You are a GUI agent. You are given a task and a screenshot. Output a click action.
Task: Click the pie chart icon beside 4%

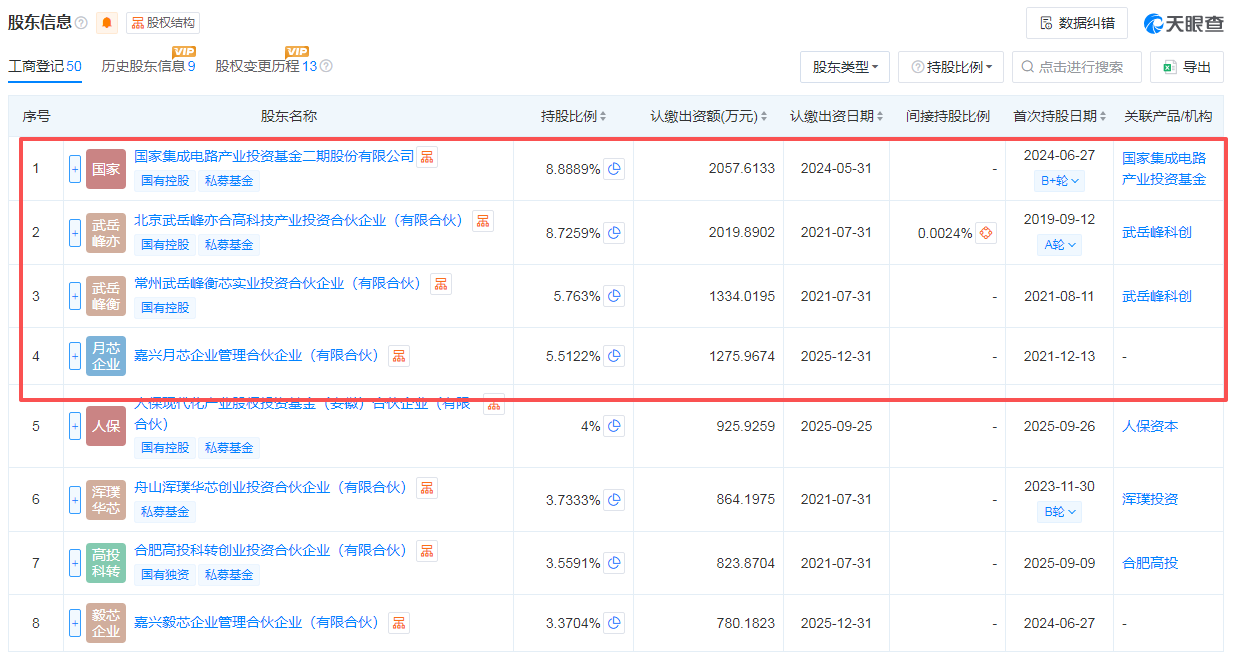coord(615,426)
